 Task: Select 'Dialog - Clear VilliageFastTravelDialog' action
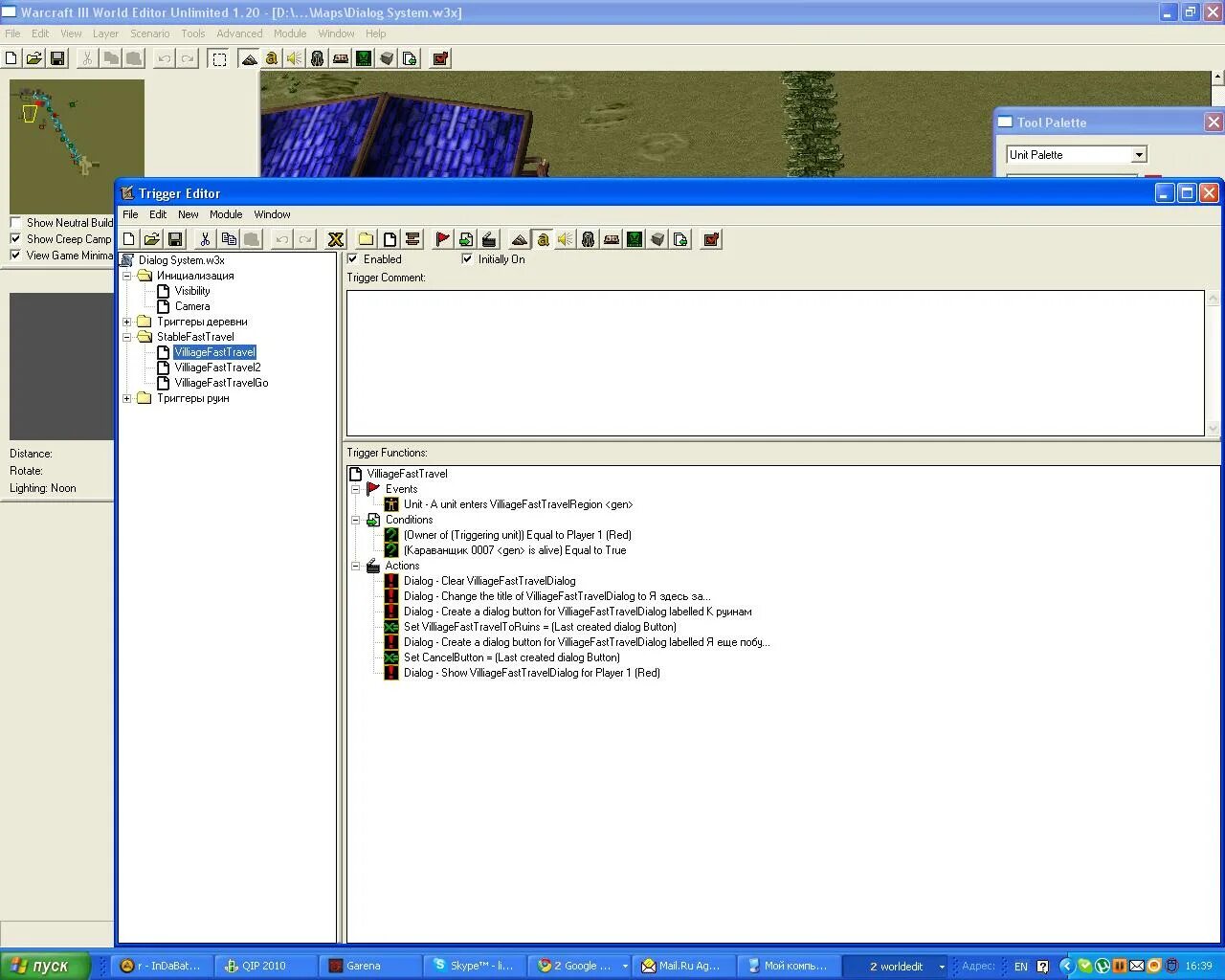pyautogui.click(x=489, y=581)
